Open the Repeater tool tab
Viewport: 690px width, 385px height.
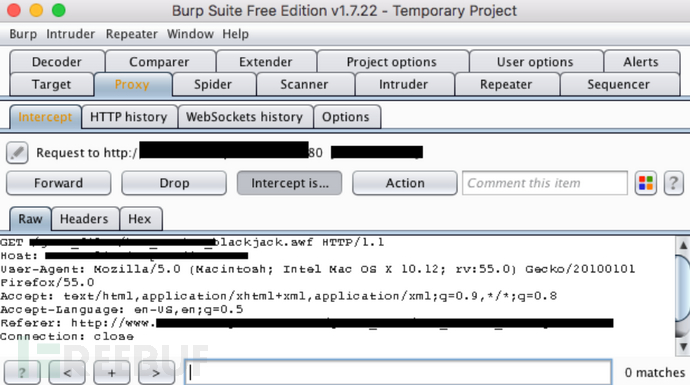pos(506,84)
